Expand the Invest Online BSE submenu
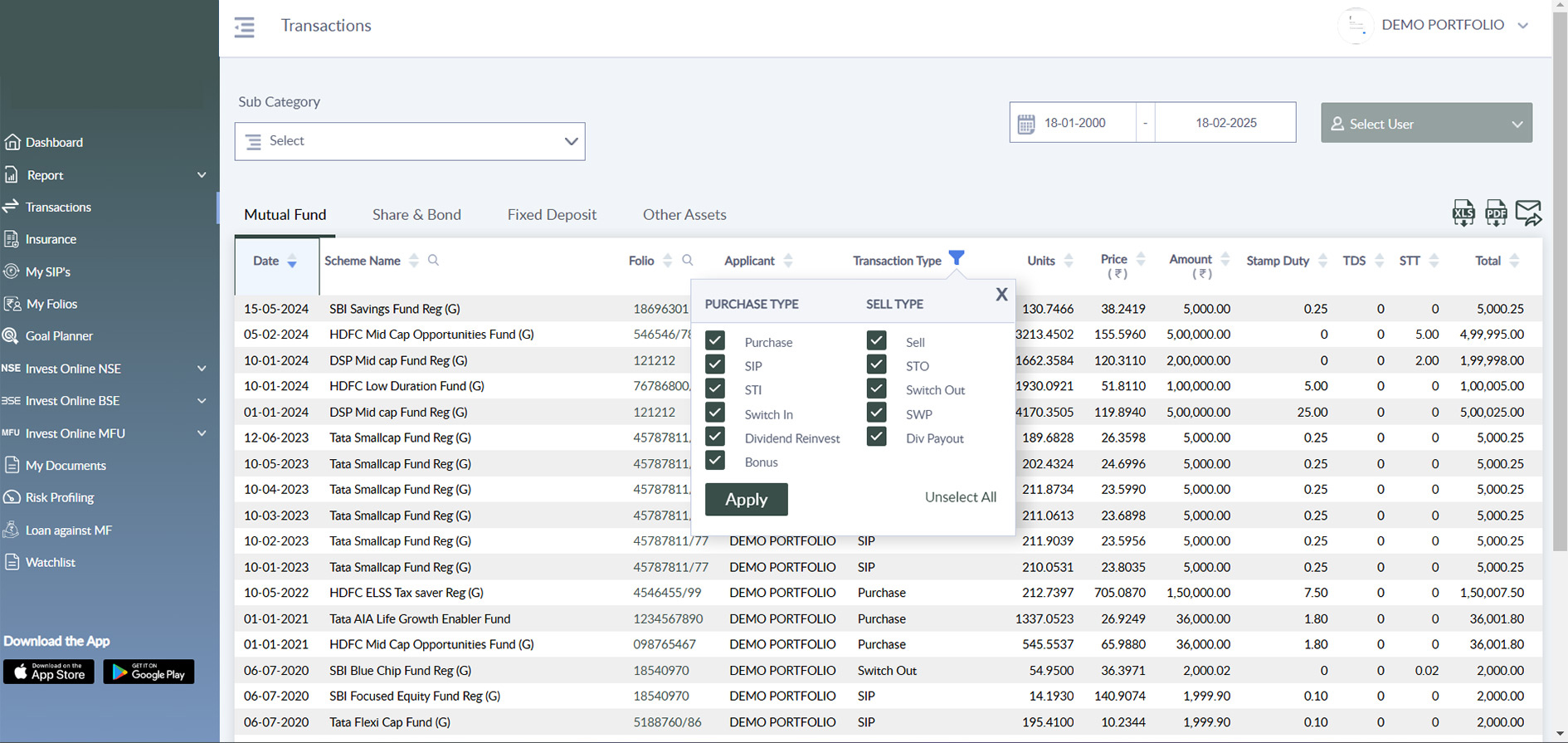This screenshot has width=1568, height=743. (x=202, y=401)
